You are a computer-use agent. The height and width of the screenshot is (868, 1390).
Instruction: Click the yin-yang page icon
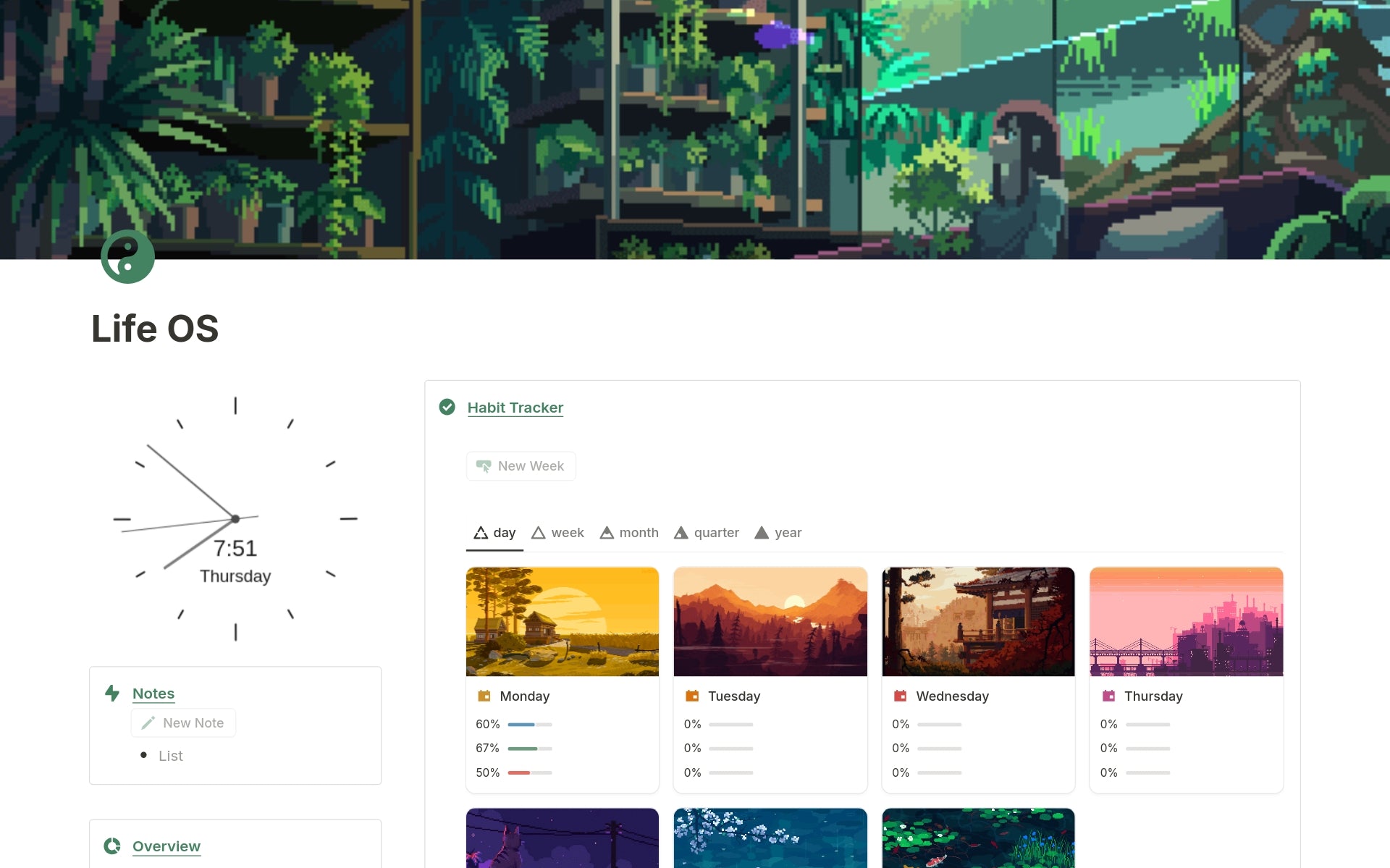tap(127, 256)
